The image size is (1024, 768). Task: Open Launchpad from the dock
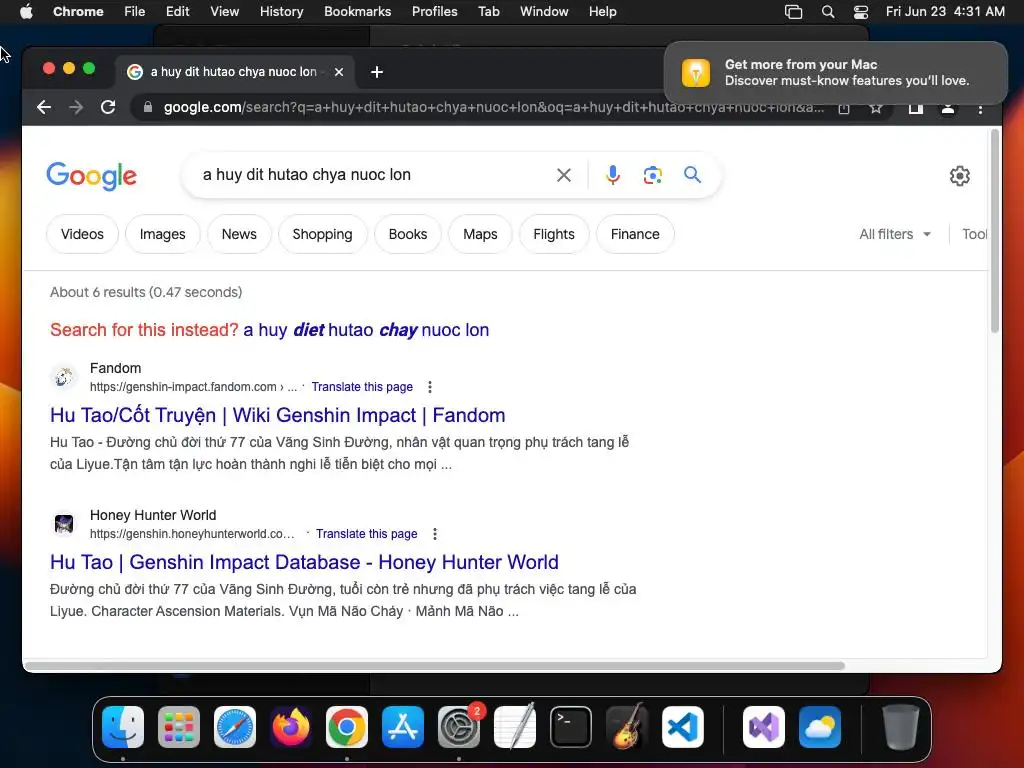(x=179, y=727)
